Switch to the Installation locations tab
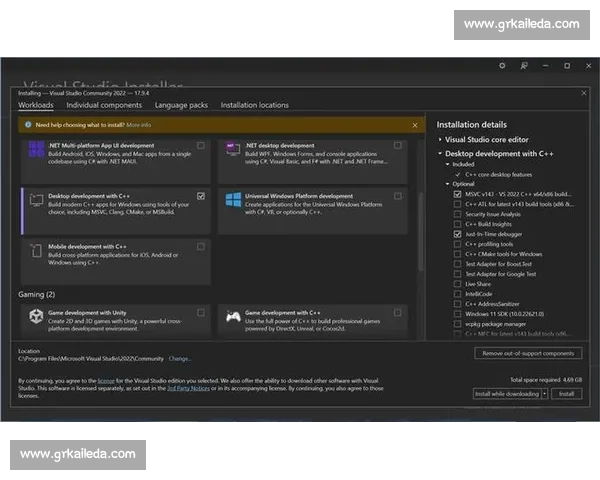The width and height of the screenshot is (600, 480). coord(254,105)
